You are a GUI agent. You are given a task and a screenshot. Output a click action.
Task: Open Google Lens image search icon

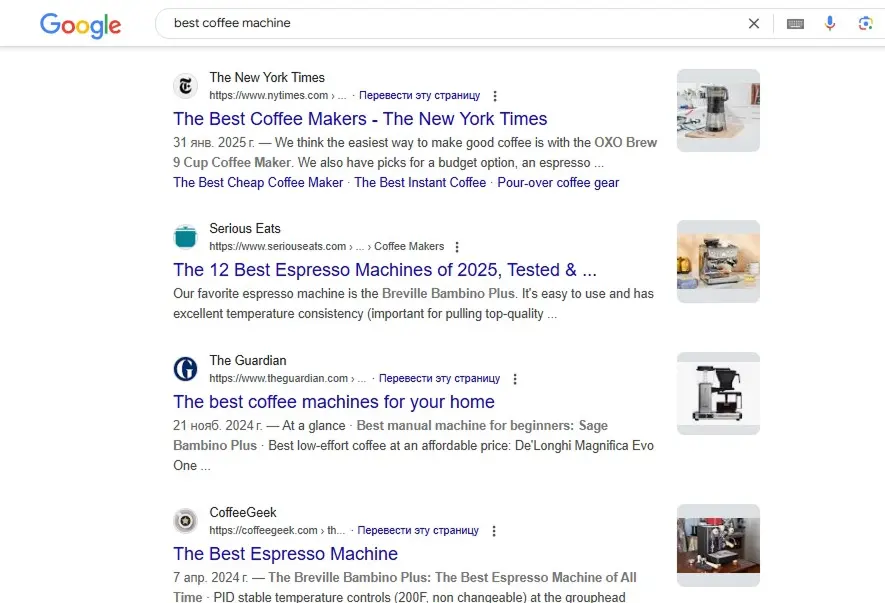pos(865,23)
